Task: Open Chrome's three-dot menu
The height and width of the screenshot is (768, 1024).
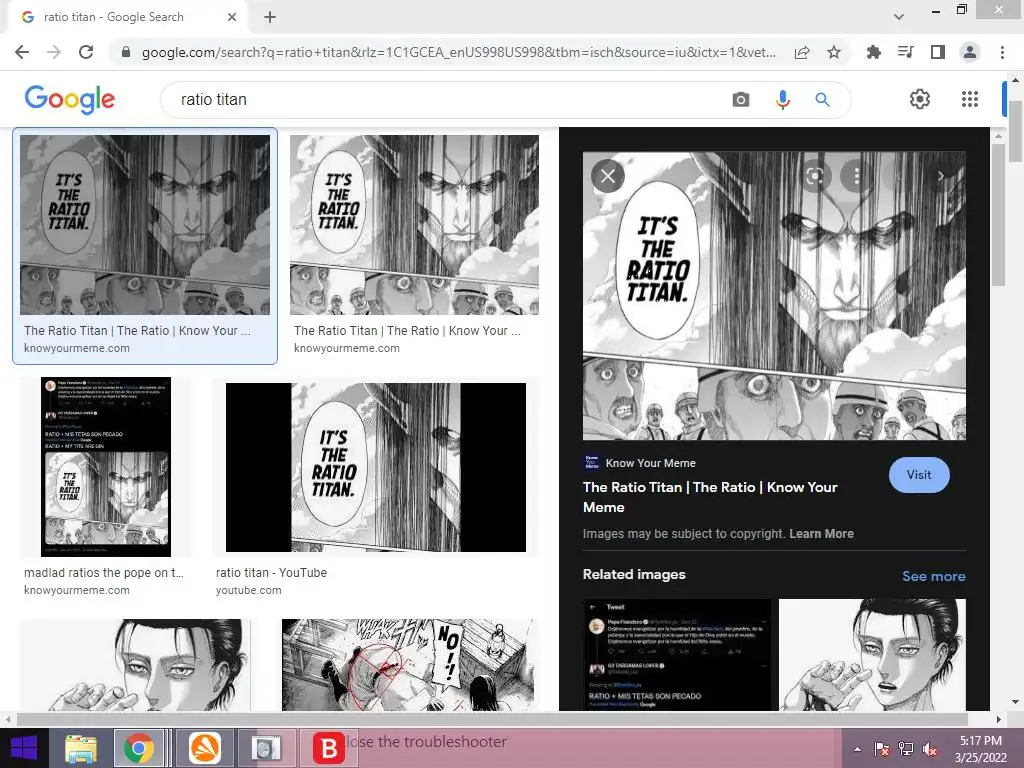Action: tap(1002, 52)
